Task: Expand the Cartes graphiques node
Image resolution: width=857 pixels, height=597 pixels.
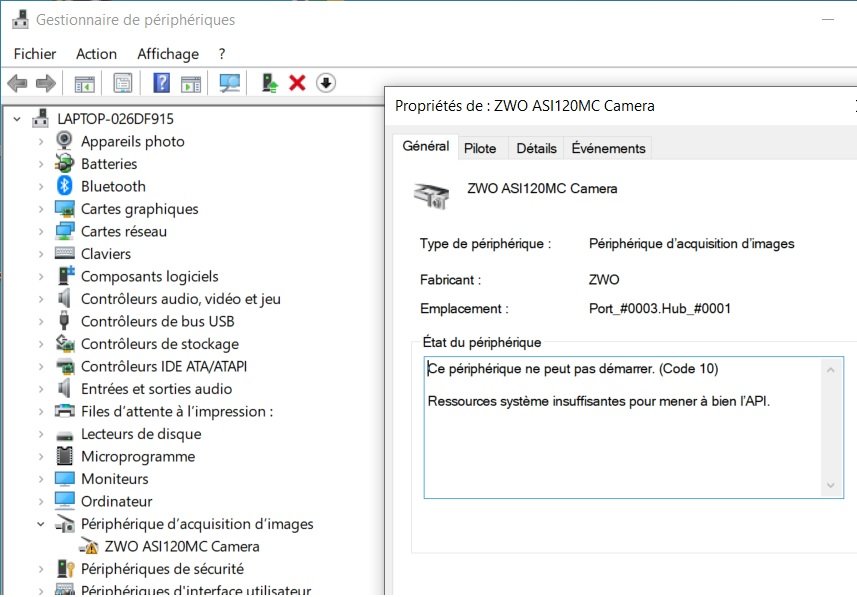Action: tap(40, 209)
